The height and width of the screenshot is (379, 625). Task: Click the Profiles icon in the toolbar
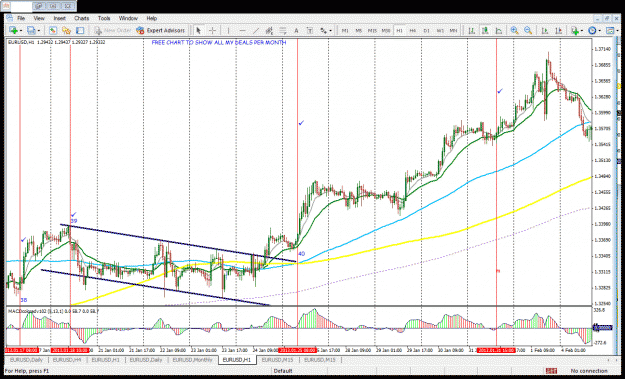click(31, 31)
